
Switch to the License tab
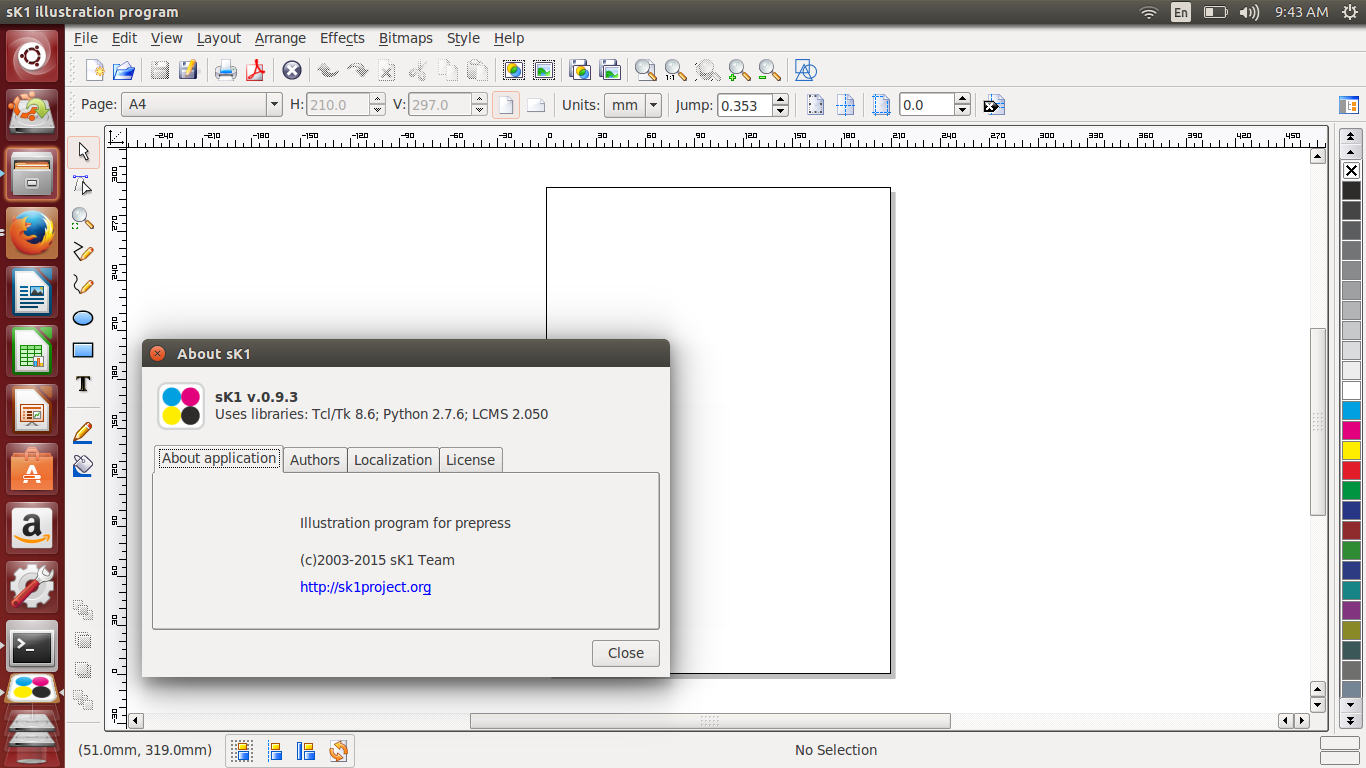pos(470,460)
